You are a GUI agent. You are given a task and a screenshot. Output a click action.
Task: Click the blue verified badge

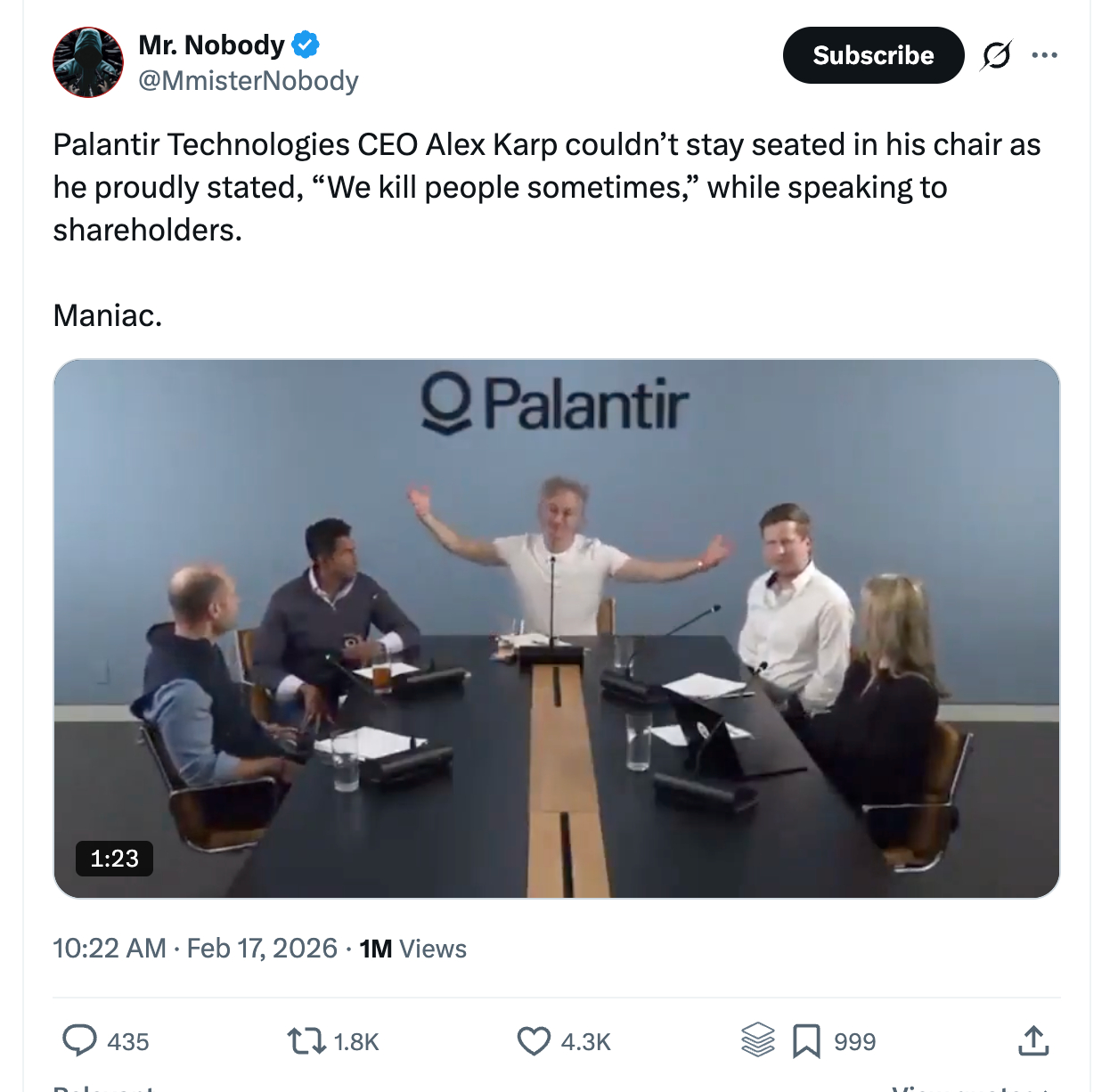[306, 44]
